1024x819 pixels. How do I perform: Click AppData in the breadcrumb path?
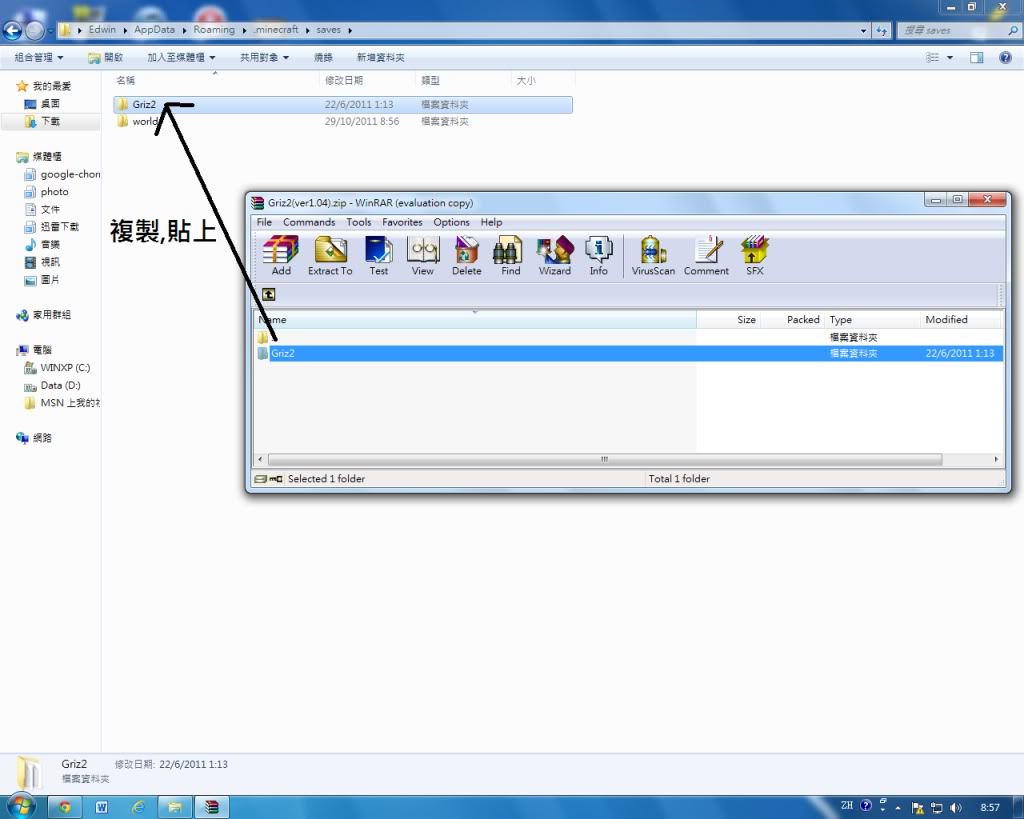pos(154,29)
